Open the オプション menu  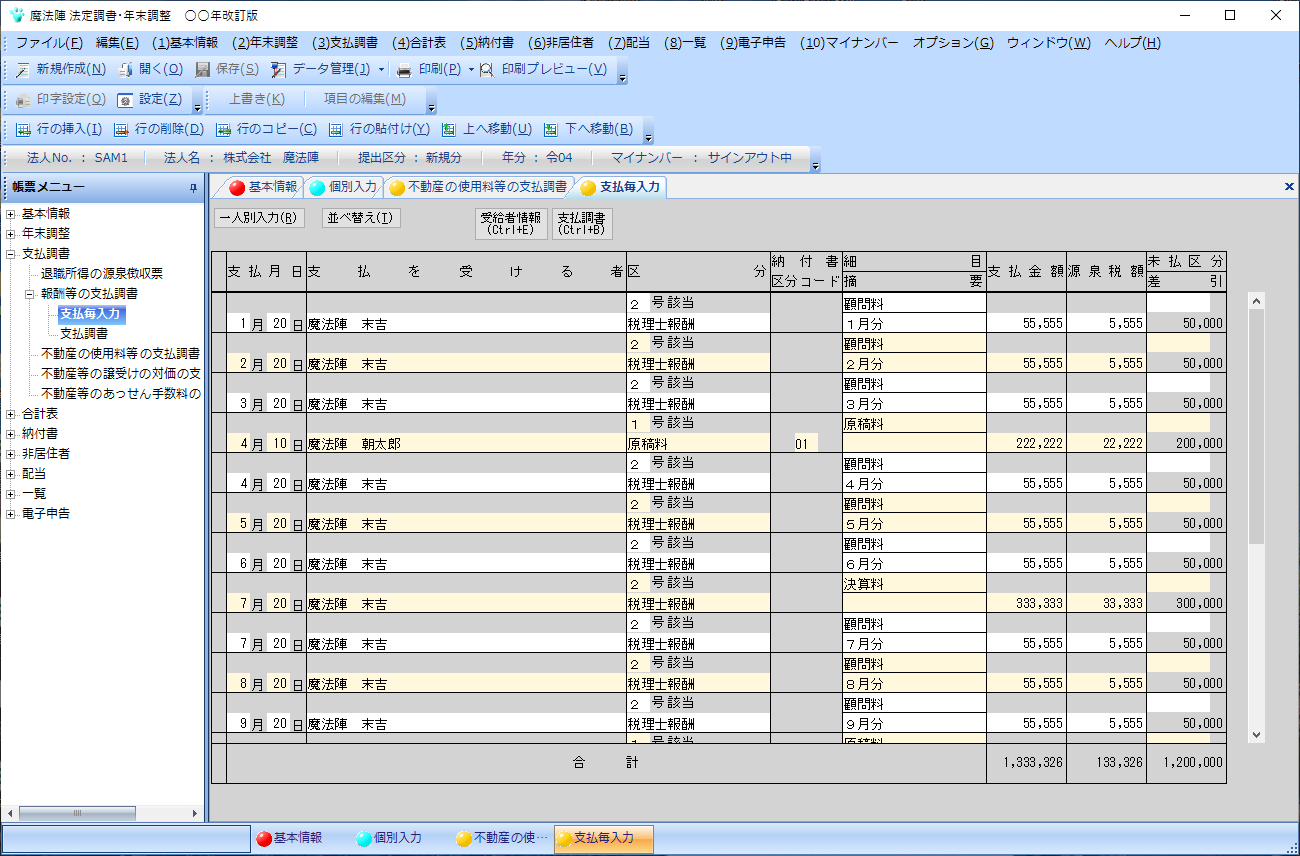[952, 43]
